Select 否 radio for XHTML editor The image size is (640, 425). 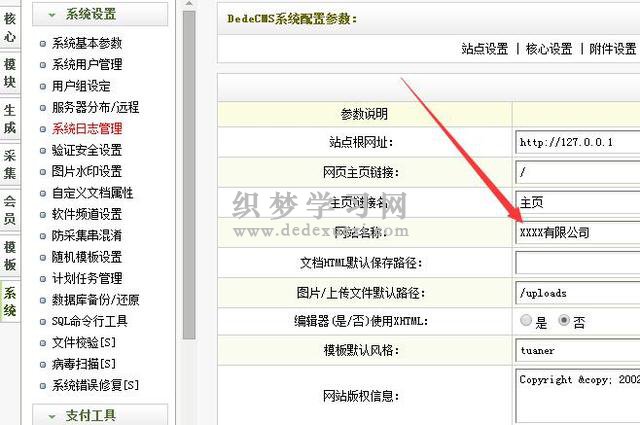pos(564,321)
